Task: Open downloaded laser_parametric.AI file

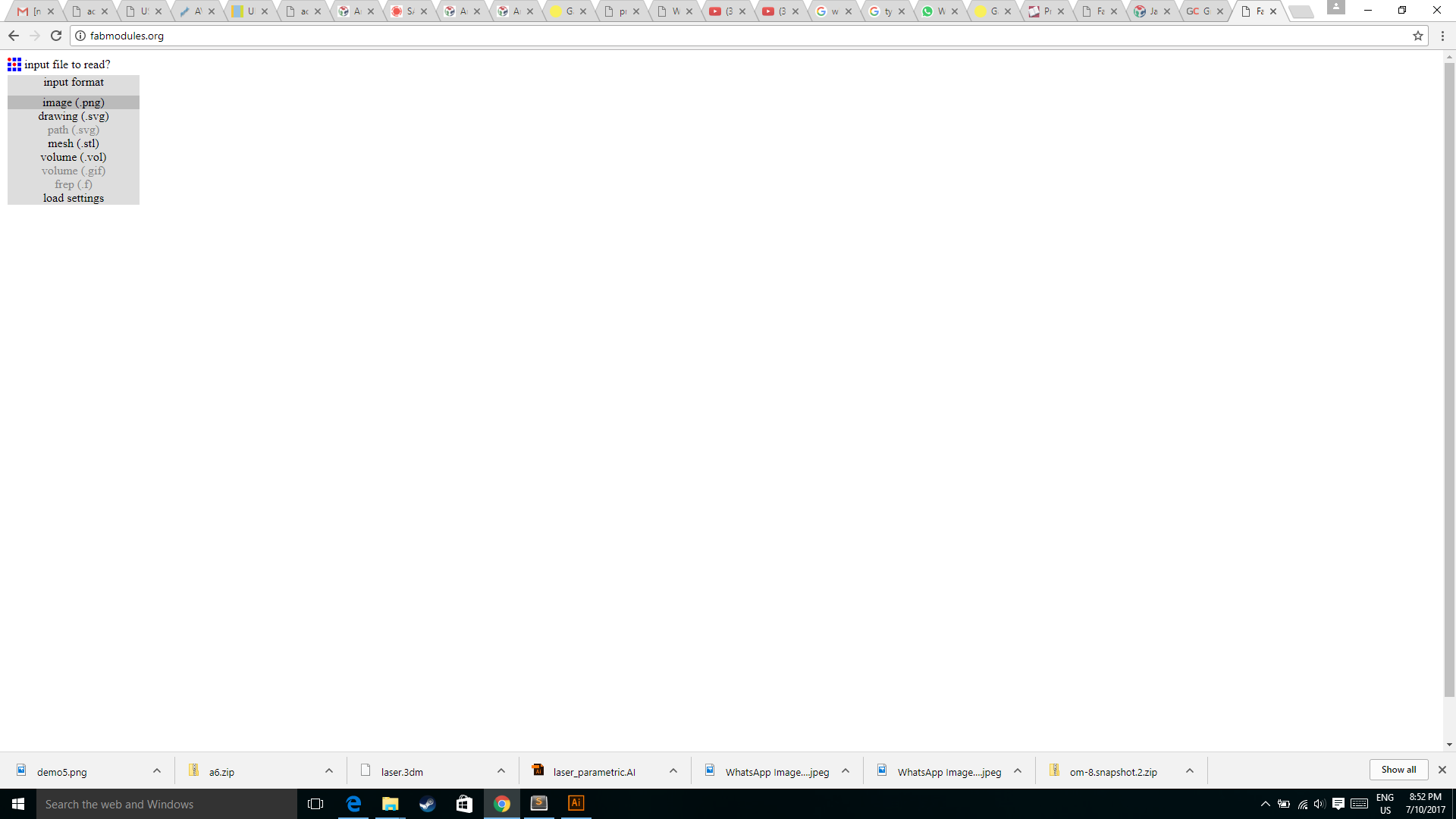Action: [x=595, y=772]
